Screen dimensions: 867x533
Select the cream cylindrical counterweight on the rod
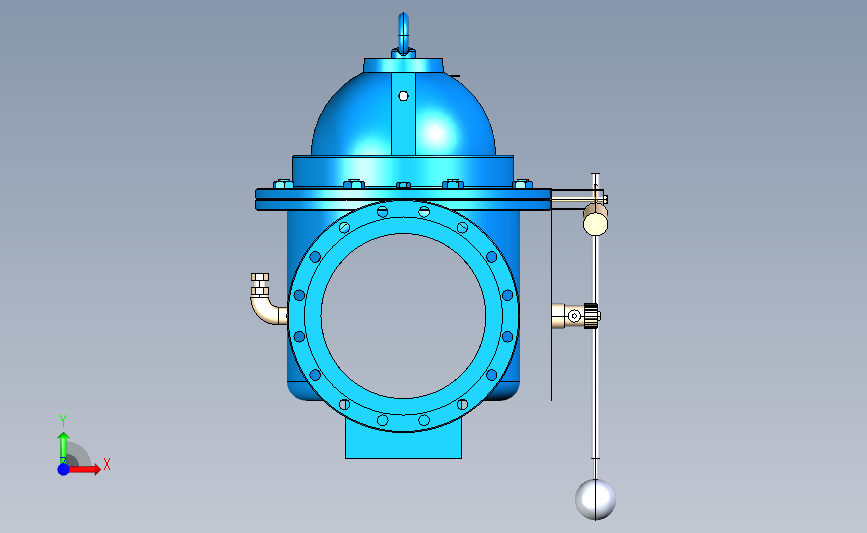point(596,219)
